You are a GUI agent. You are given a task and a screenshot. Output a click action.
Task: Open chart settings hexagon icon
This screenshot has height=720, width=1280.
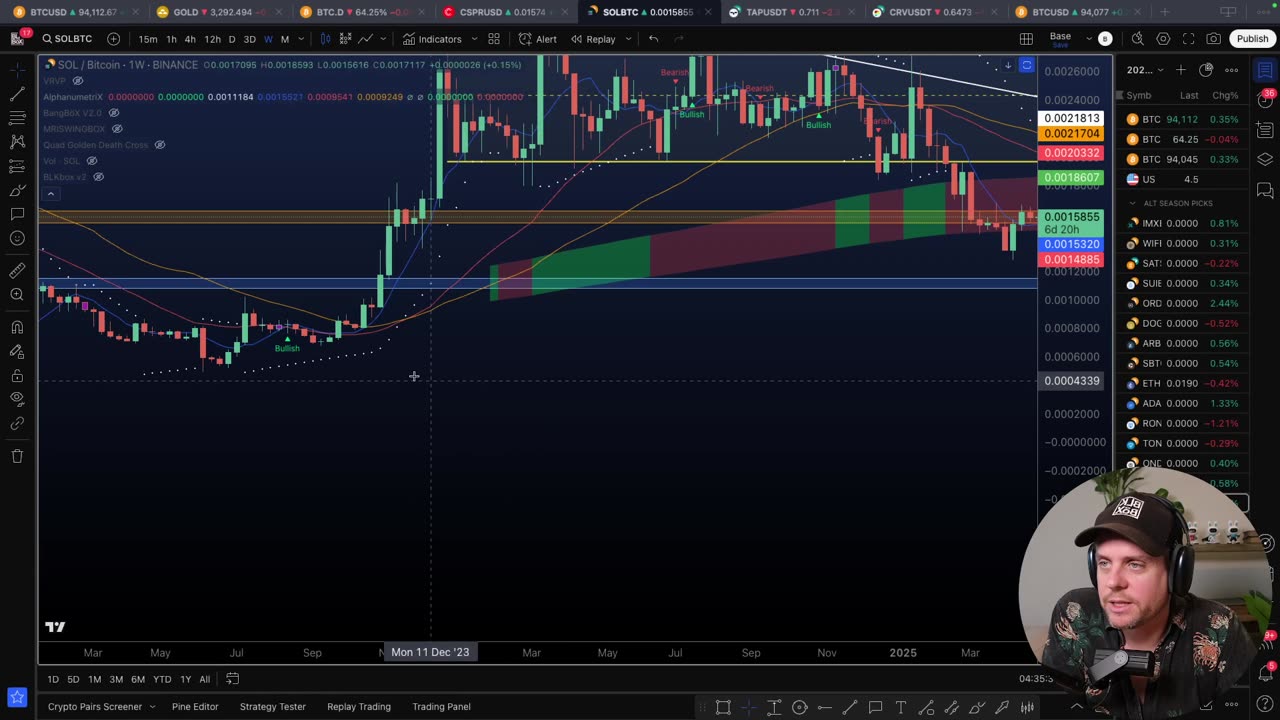(1163, 39)
